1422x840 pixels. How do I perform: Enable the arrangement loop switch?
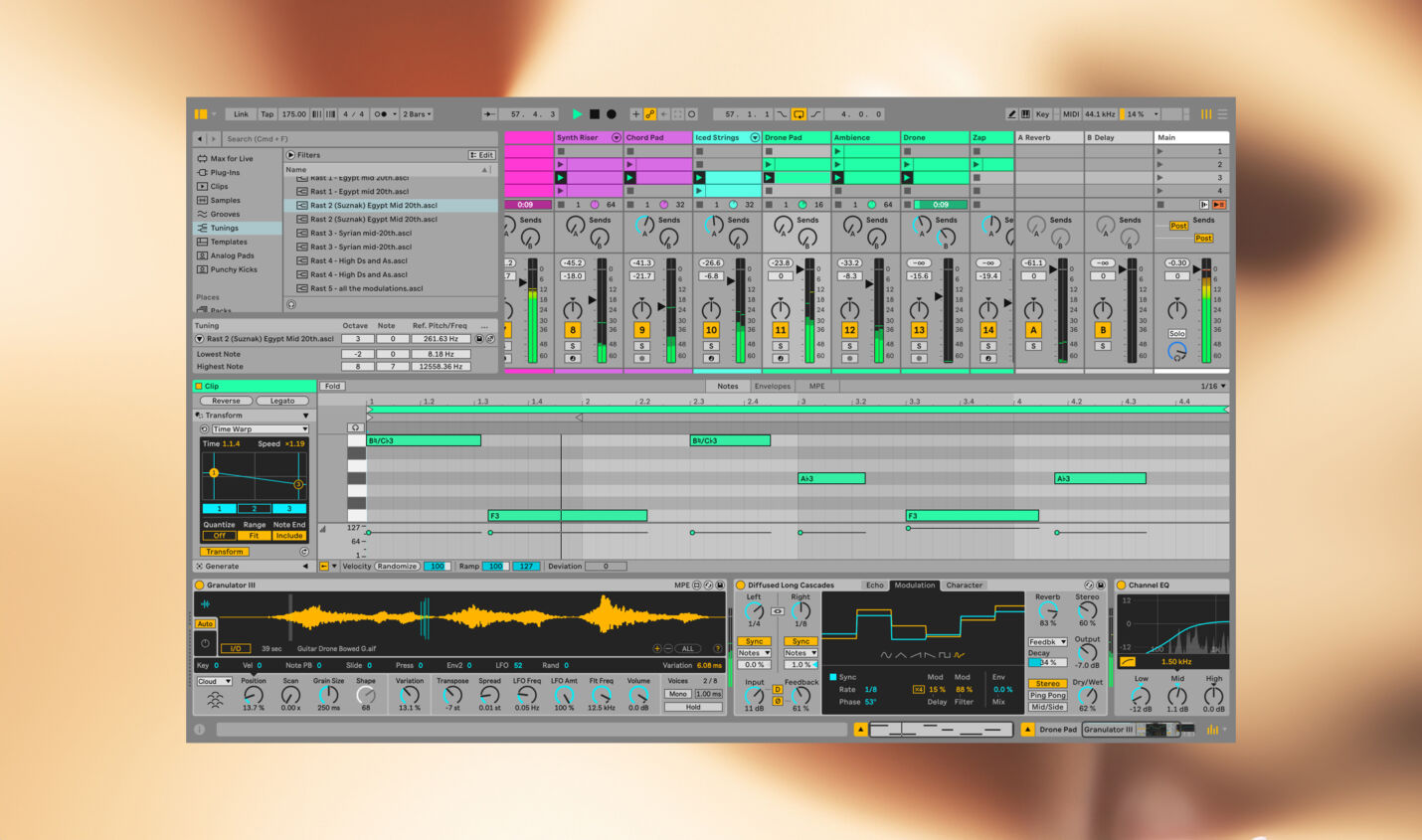click(799, 114)
